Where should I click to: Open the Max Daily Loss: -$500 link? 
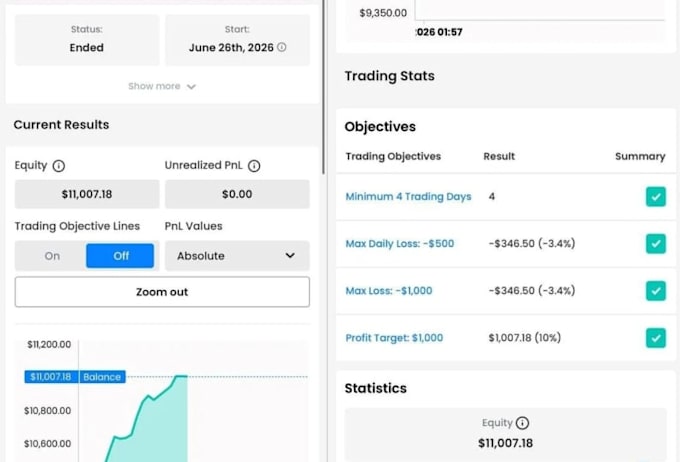(399, 243)
